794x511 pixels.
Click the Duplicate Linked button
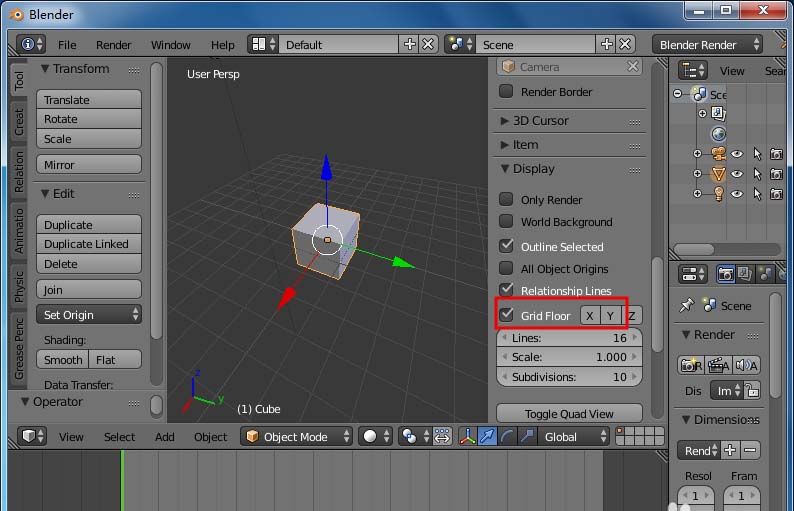[x=88, y=244]
